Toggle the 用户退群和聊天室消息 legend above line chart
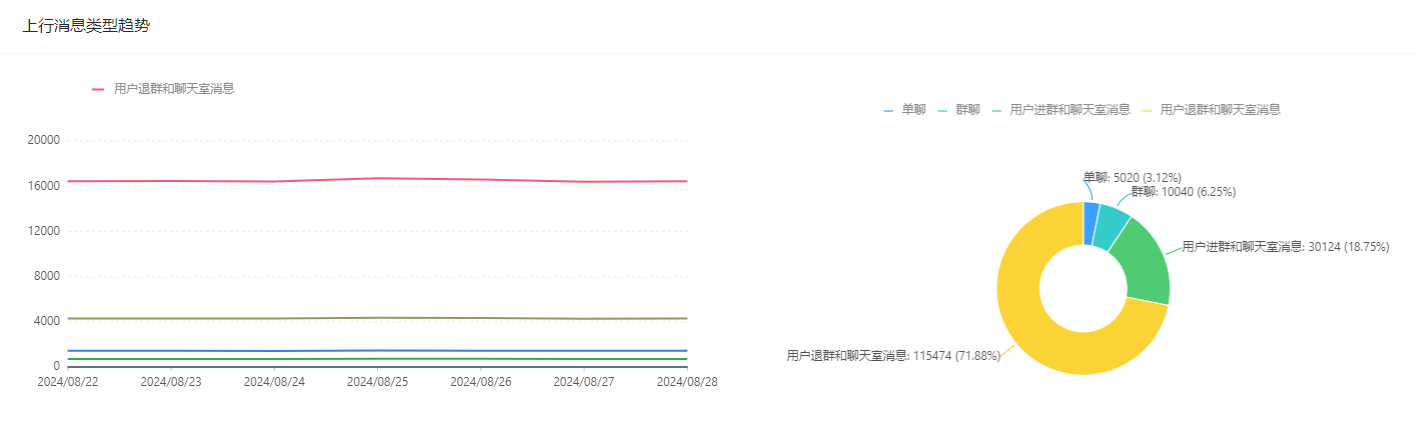This screenshot has width=1414, height=445. click(163, 89)
